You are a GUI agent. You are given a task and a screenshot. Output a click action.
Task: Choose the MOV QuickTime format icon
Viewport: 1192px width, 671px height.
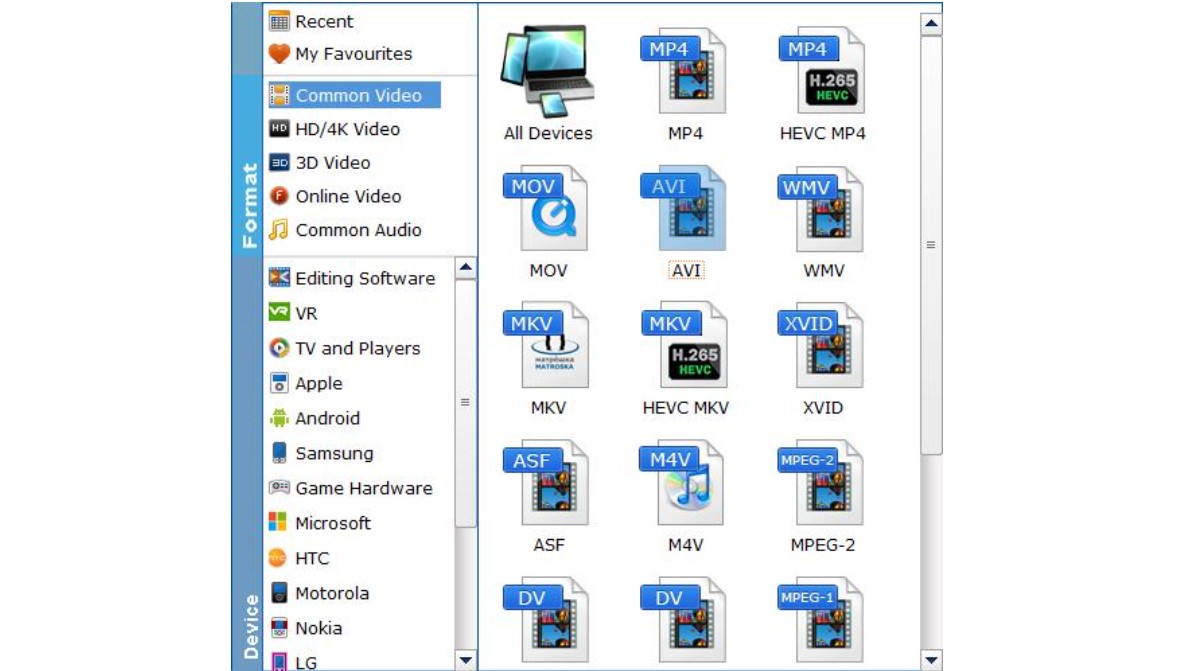[x=547, y=209]
